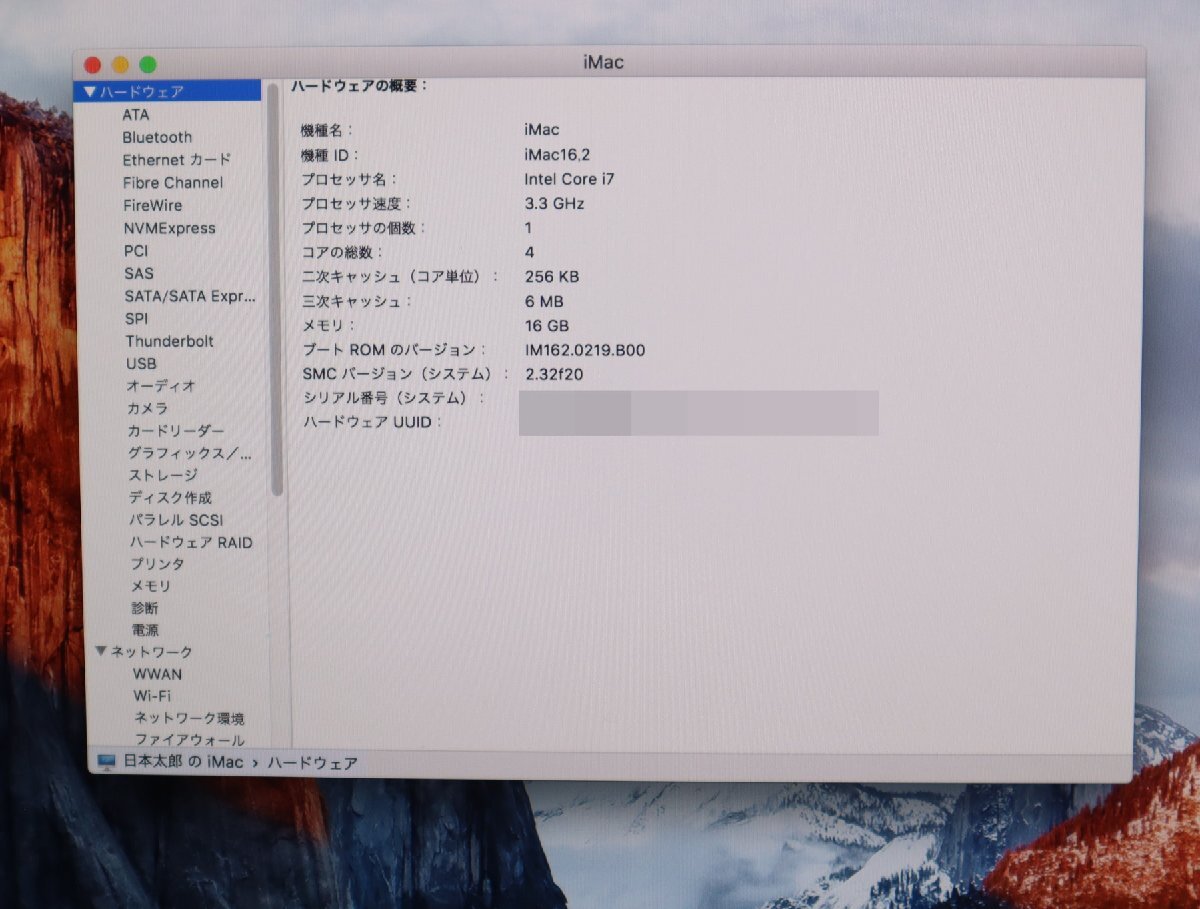Click the 6 MB cache value
This screenshot has height=909, width=1200.
point(544,301)
